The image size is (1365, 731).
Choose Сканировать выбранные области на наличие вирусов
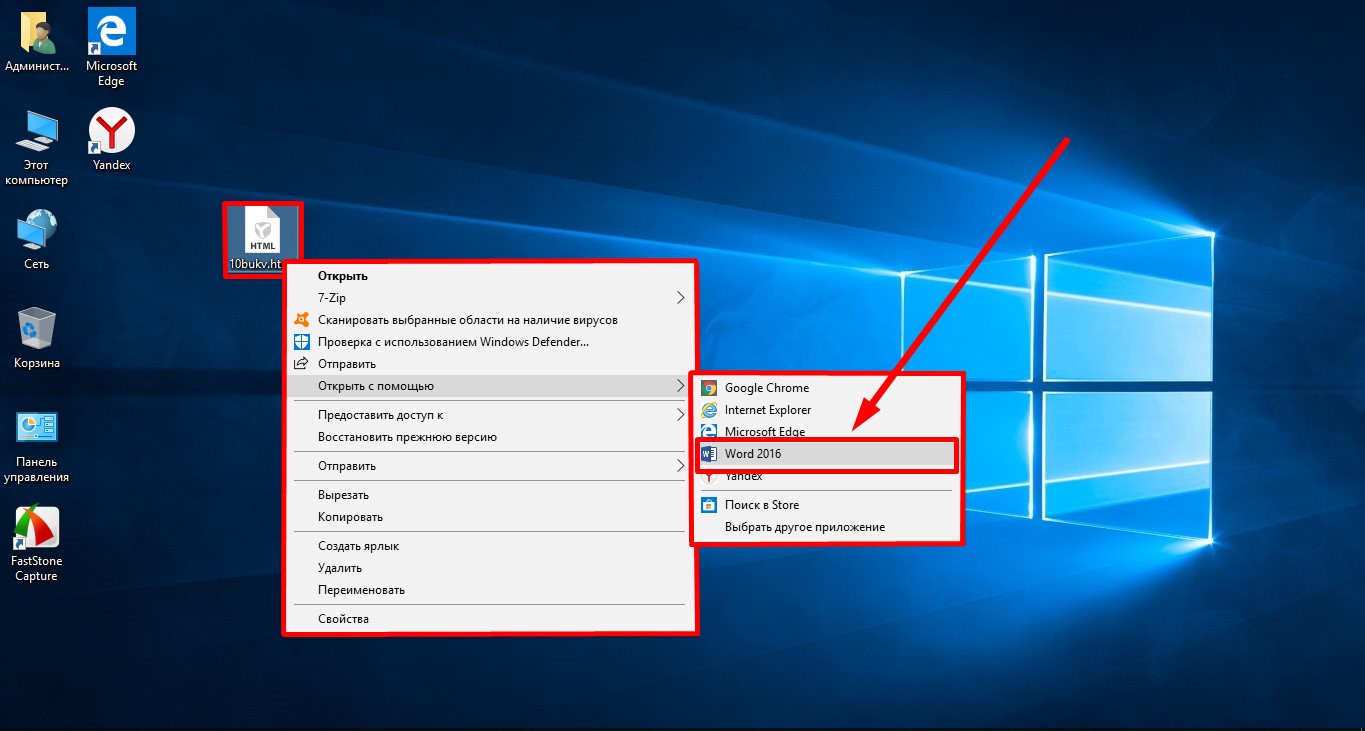(489, 320)
